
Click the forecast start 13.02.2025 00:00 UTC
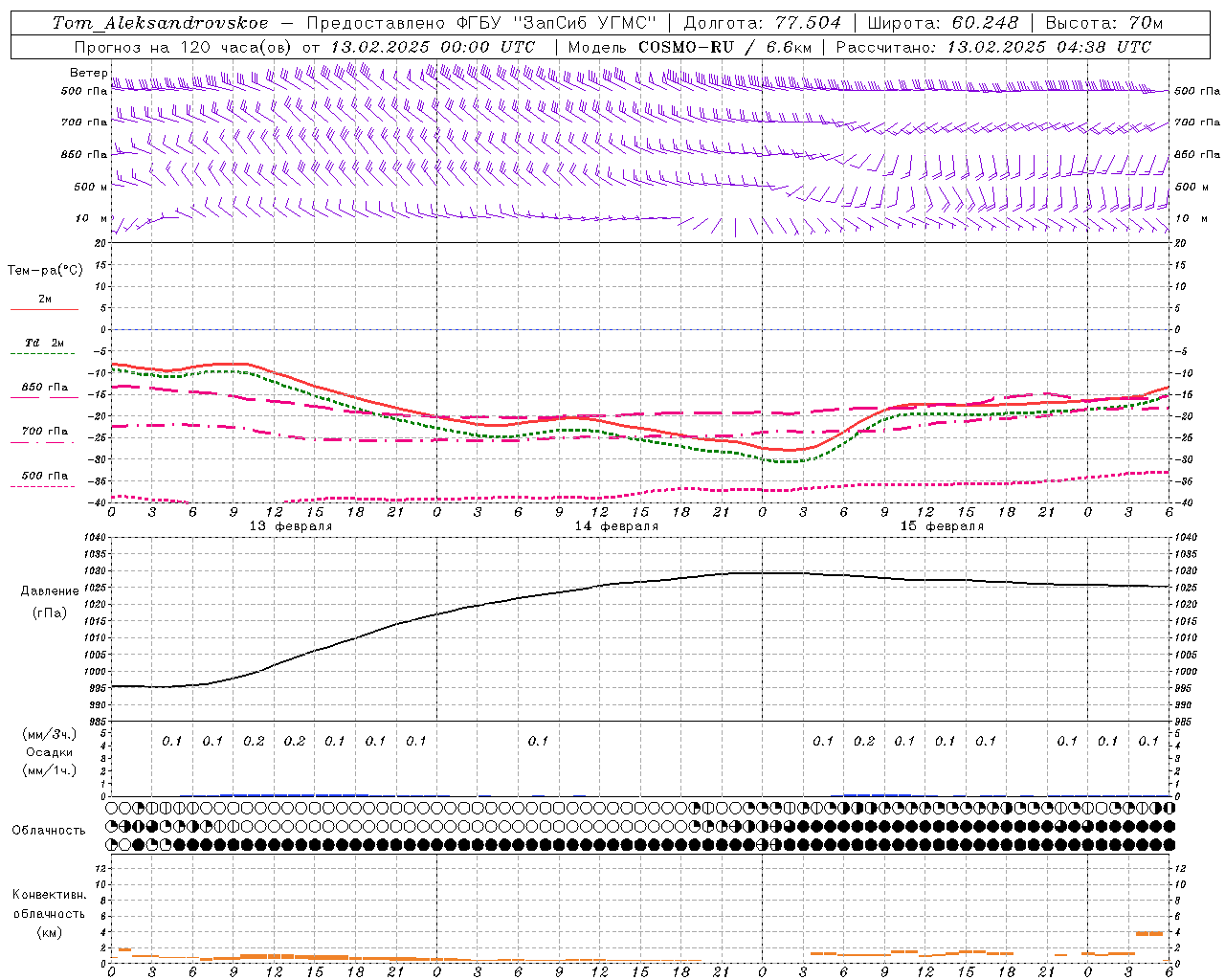pyautogui.click(x=433, y=47)
